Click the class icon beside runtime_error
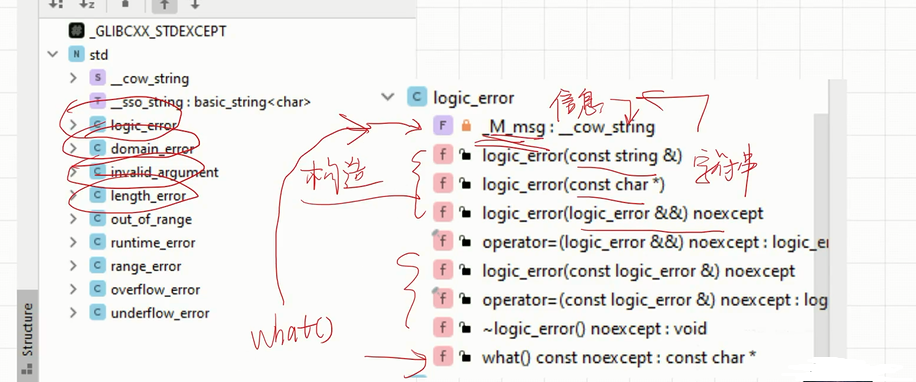Image resolution: width=916 pixels, height=382 pixels. 98,242
